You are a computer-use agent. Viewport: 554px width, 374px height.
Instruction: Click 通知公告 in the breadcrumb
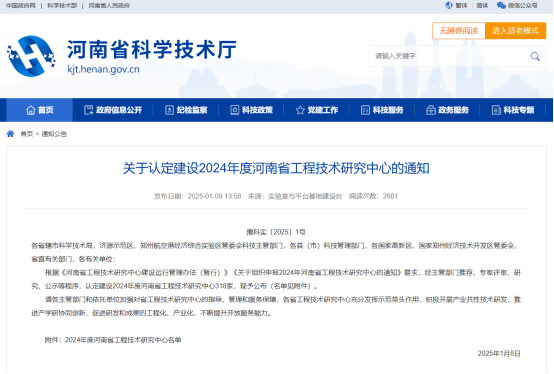54,134
